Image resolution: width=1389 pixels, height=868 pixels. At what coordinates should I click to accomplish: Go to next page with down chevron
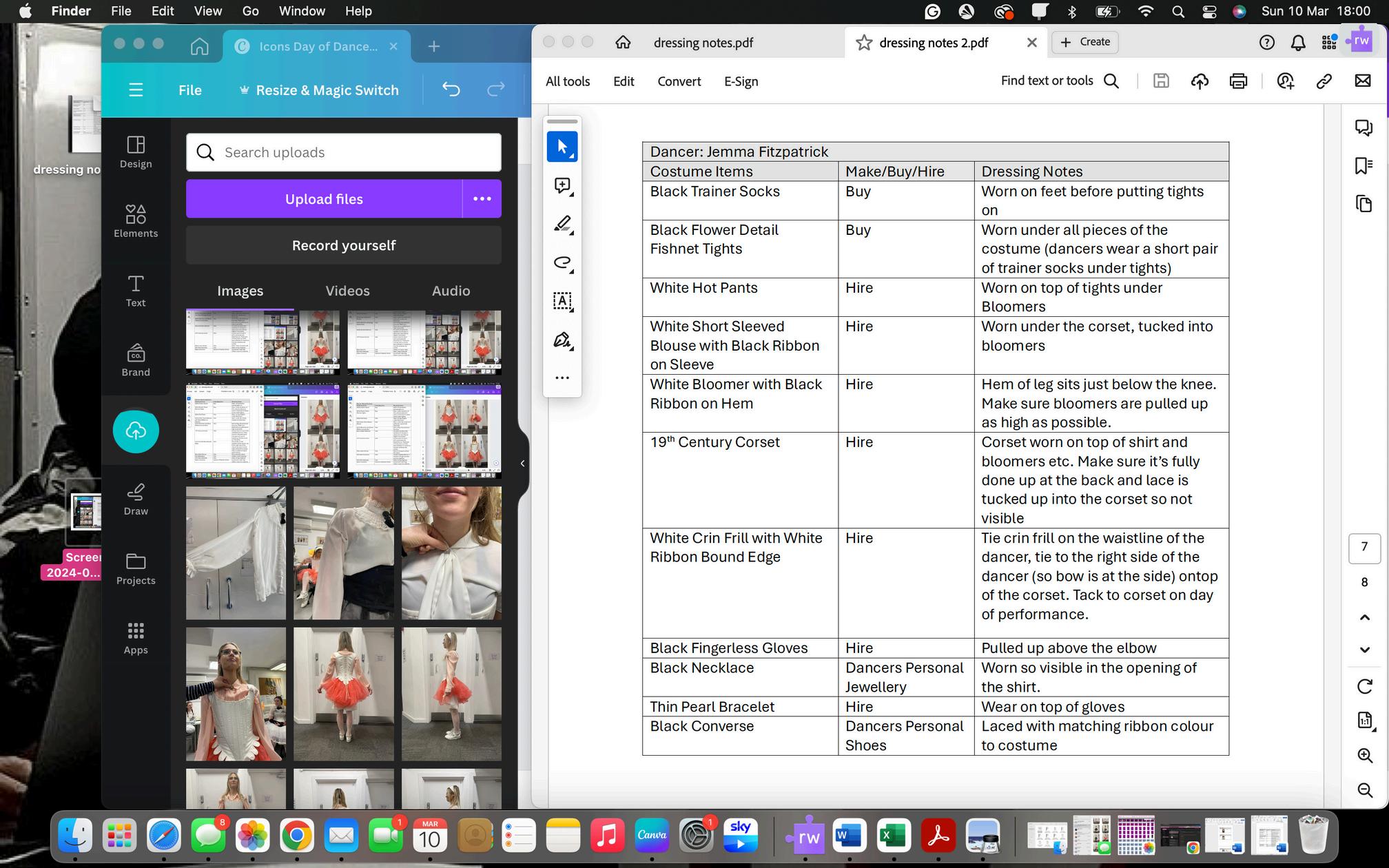coord(1364,650)
